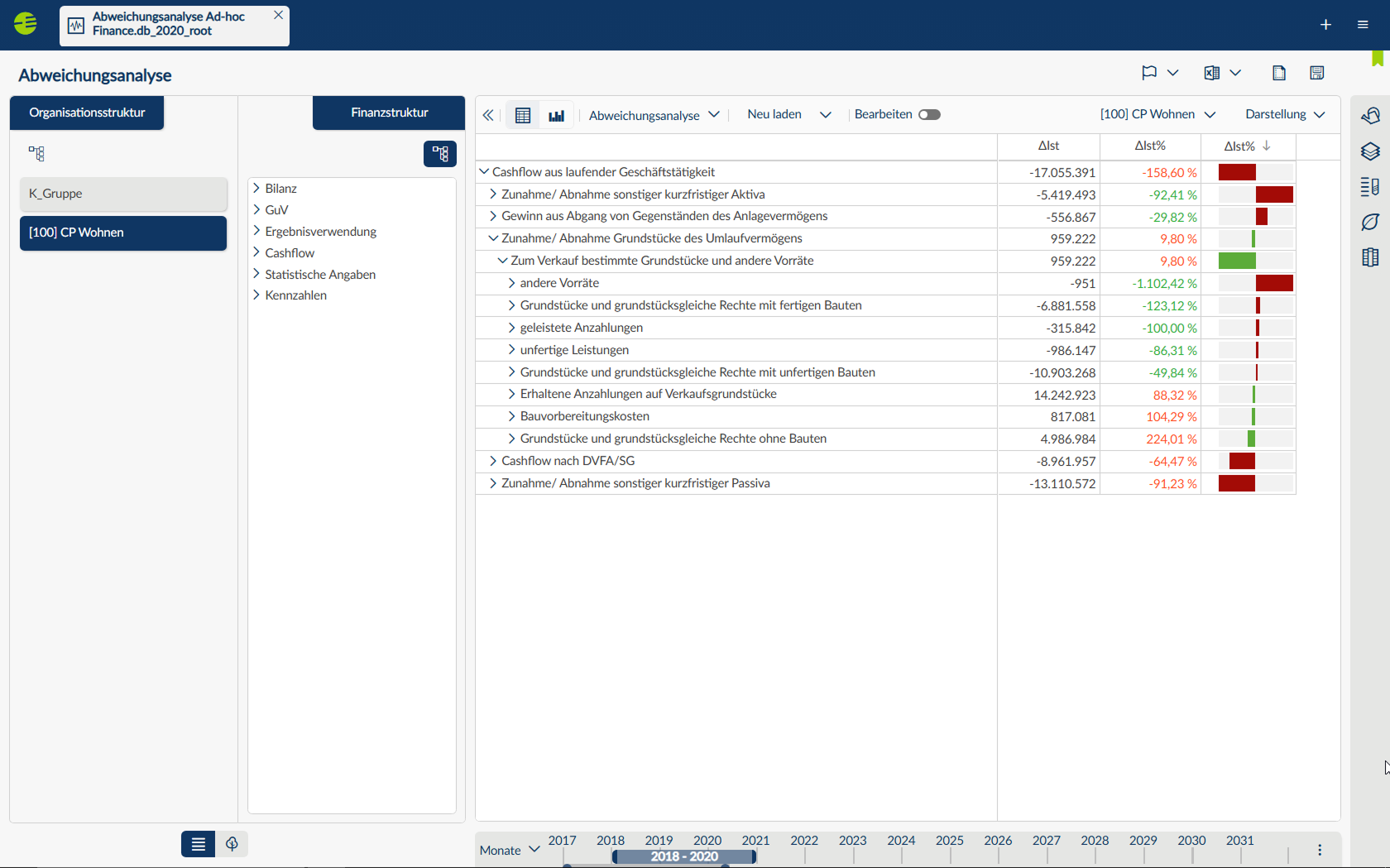Click the Excel export icon
This screenshot has width=1390, height=868.
coord(1212,73)
